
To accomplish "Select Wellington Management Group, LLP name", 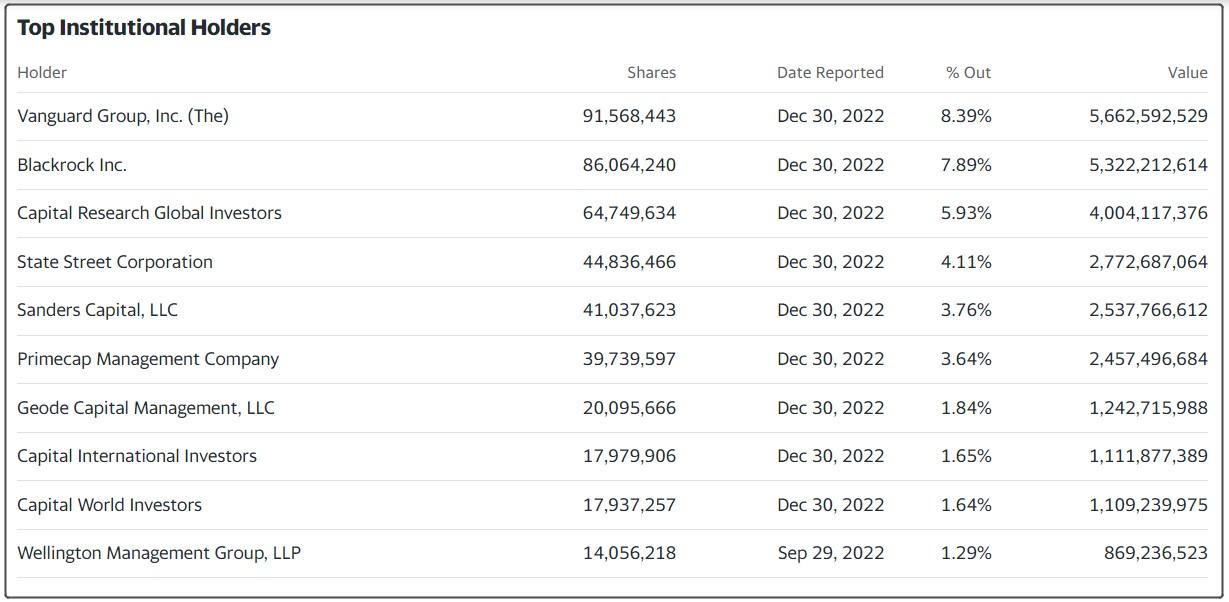I will click(x=159, y=553).
